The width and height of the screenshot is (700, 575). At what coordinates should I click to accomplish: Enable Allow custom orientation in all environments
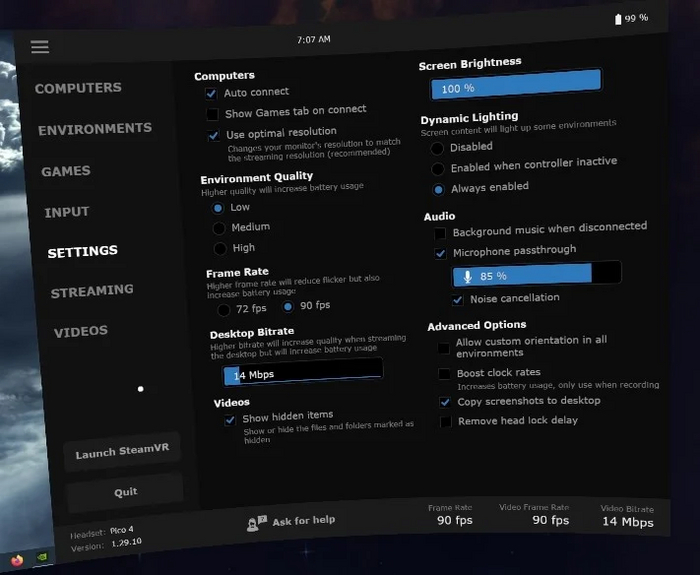(x=444, y=348)
